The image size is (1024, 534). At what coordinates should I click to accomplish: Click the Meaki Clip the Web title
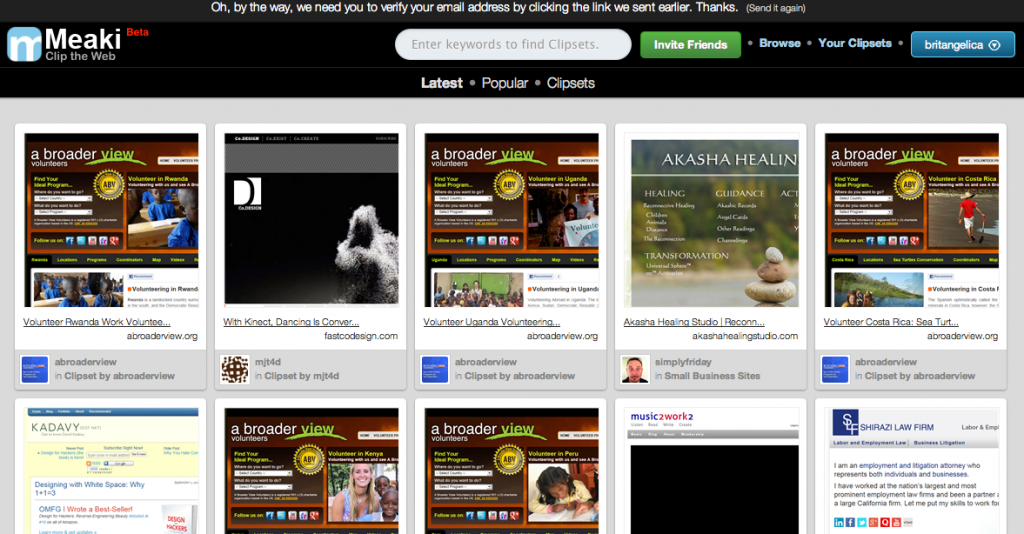tap(83, 44)
